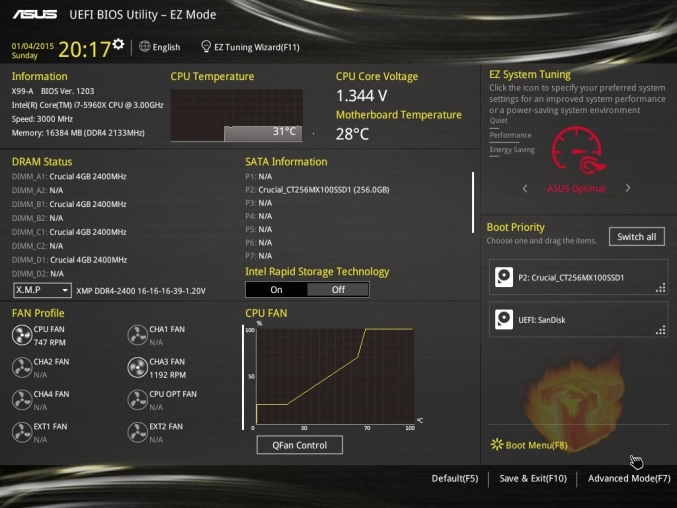Click the 1192 RPM CHA3 fan reading

coord(168,375)
